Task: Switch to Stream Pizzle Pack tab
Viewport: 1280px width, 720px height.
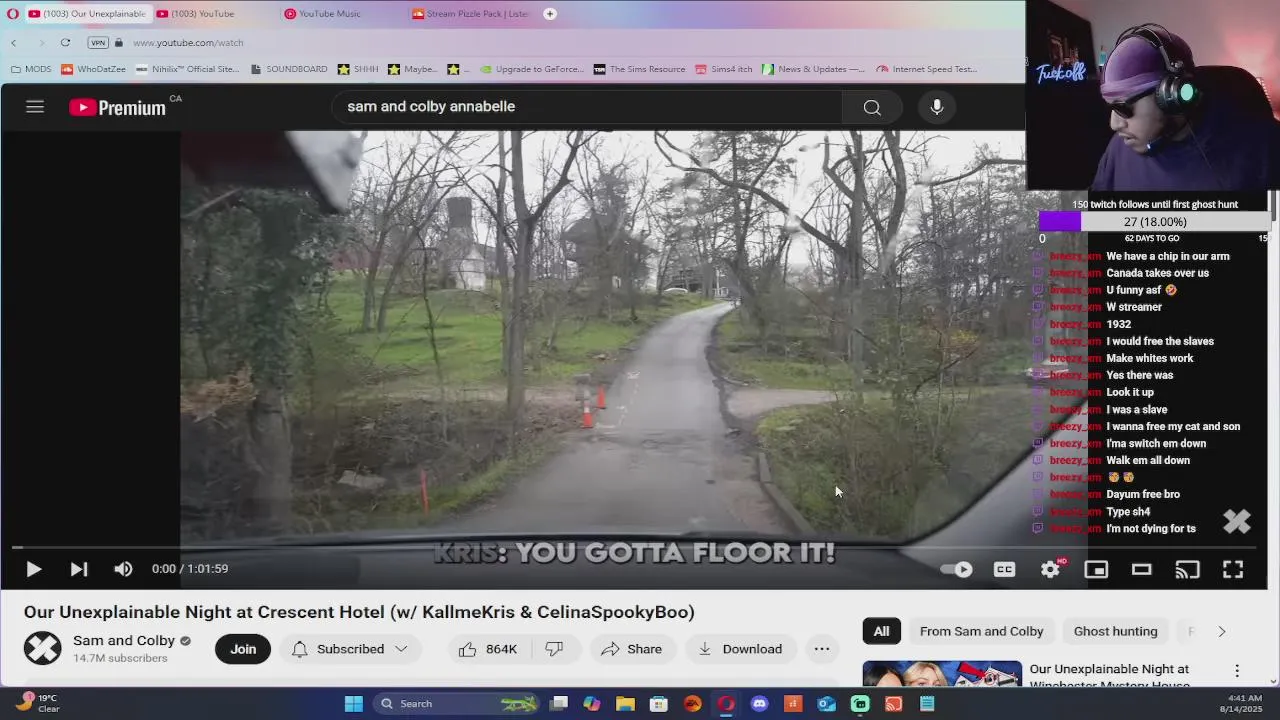Action: (x=471, y=14)
